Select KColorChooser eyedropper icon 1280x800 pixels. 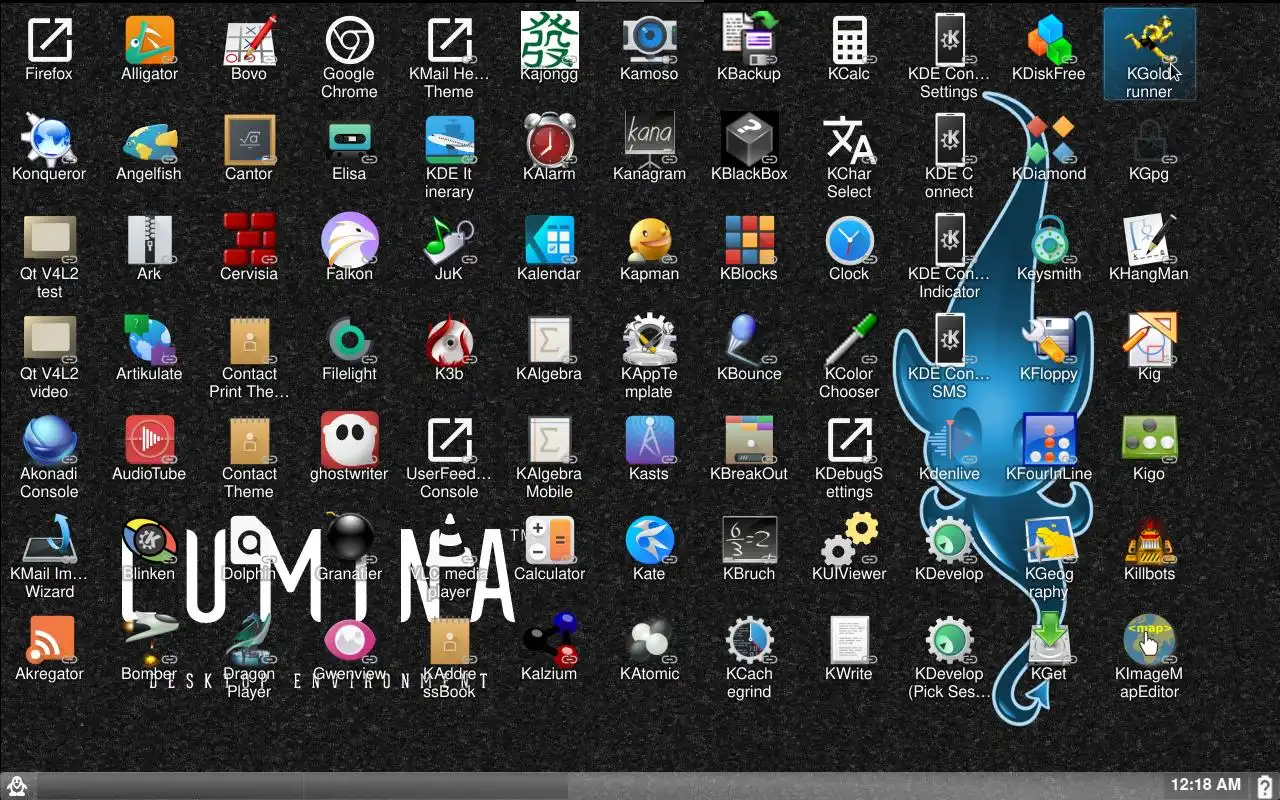849,340
